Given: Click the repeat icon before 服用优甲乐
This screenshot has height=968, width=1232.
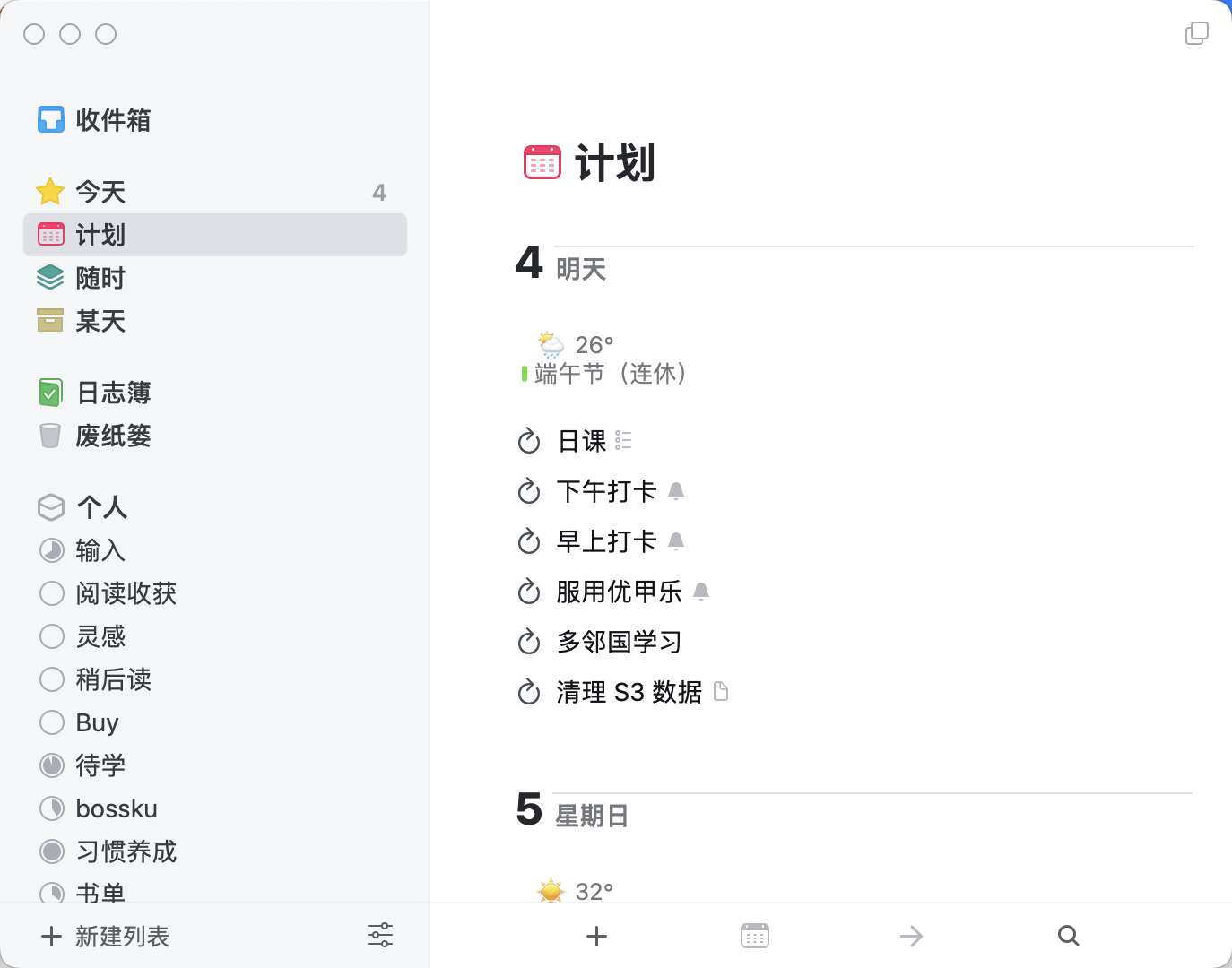Looking at the screenshot, I should 529,592.
